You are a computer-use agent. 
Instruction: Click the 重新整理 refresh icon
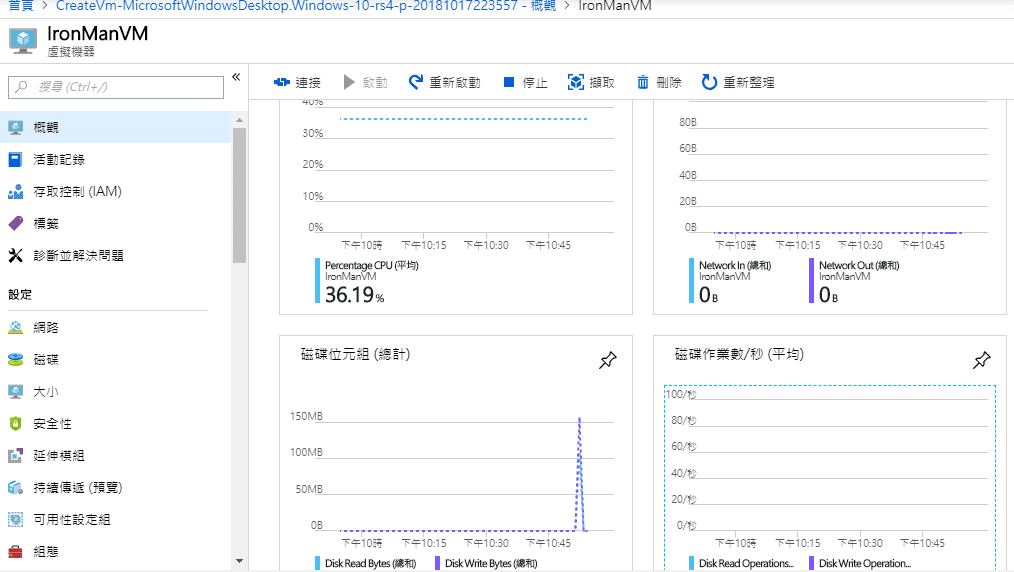click(709, 82)
